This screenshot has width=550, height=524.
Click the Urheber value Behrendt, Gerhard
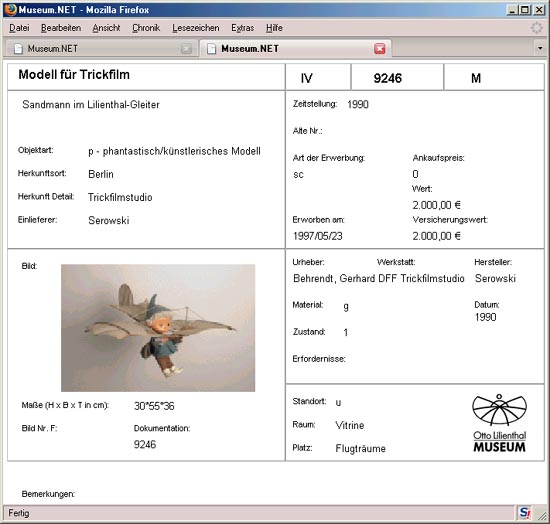(x=335, y=278)
